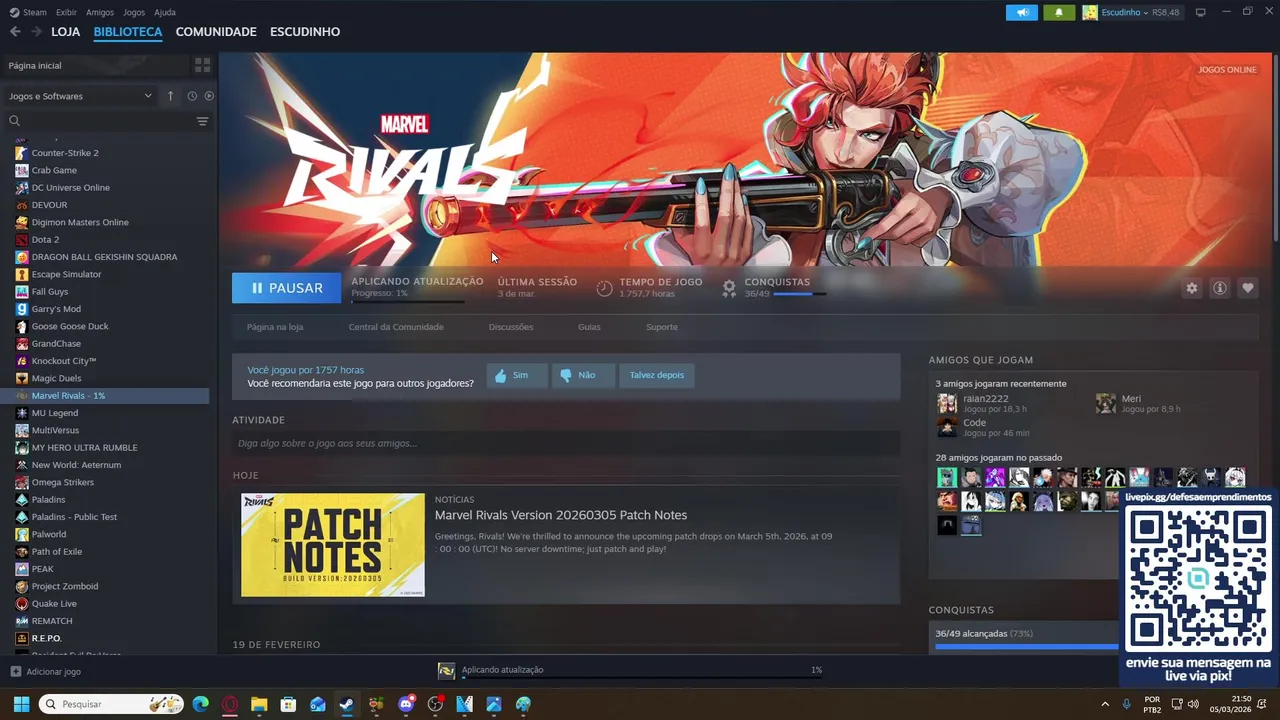Click the library search magnifier icon
1280x720 pixels.
click(x=15, y=121)
